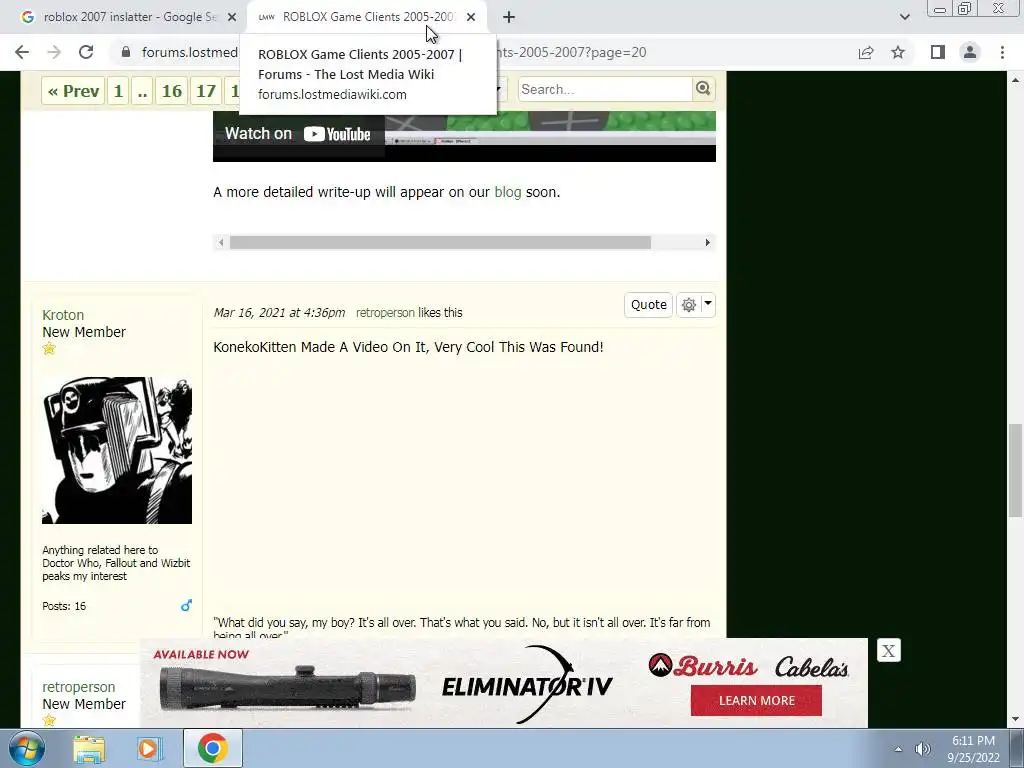Bookmark this page with the star icon
The width and height of the screenshot is (1024, 768).
pos(898,52)
